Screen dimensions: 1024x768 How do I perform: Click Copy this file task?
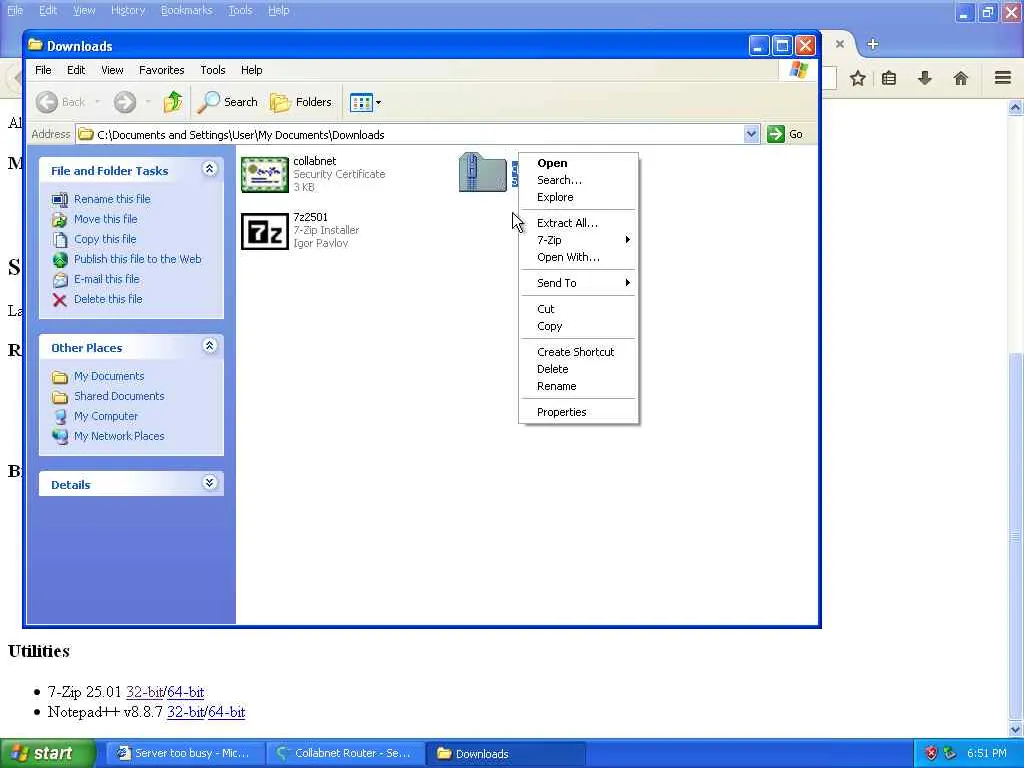pyautogui.click(x=105, y=239)
